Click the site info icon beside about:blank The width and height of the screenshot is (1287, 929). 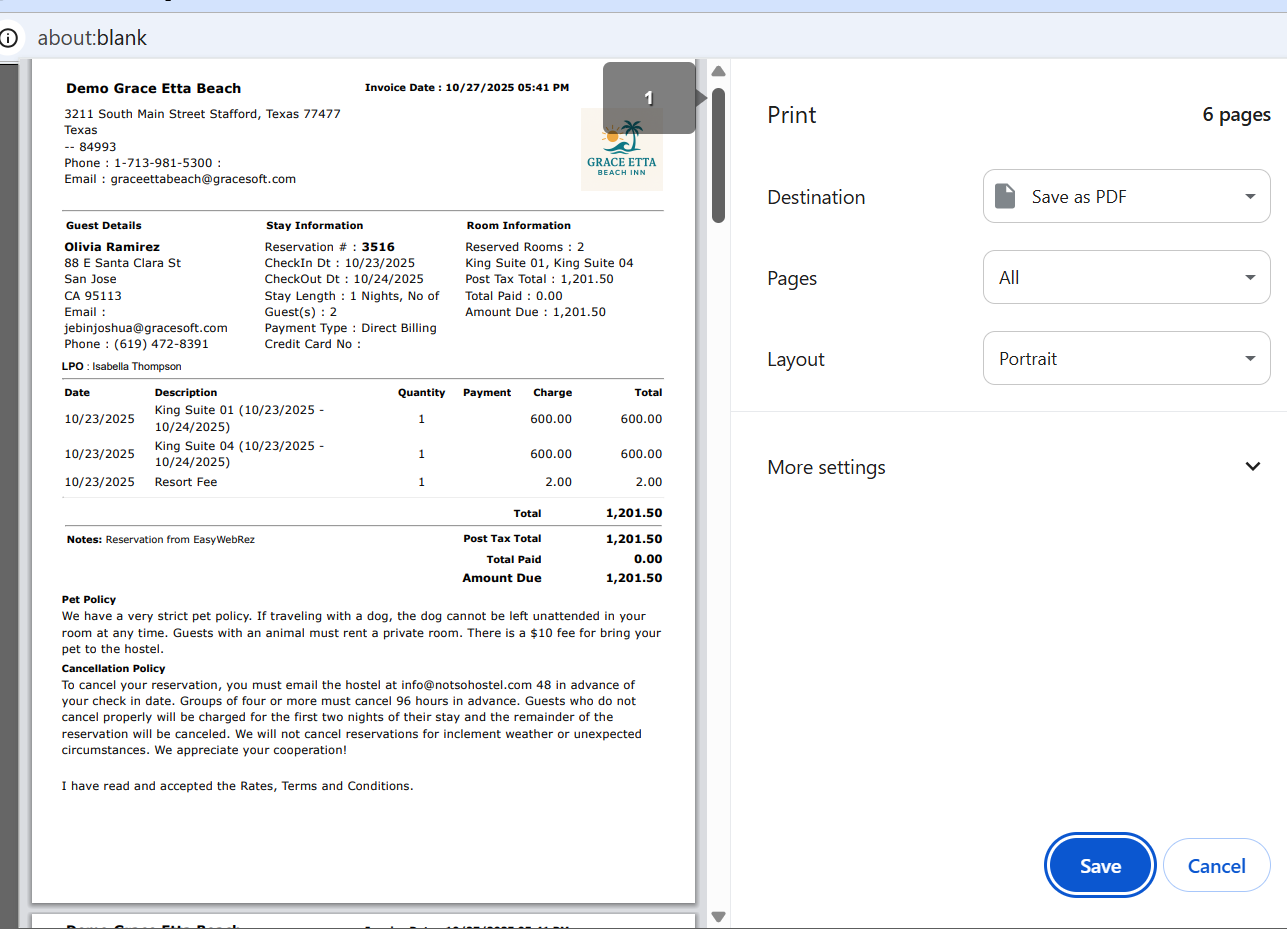(x=9, y=38)
